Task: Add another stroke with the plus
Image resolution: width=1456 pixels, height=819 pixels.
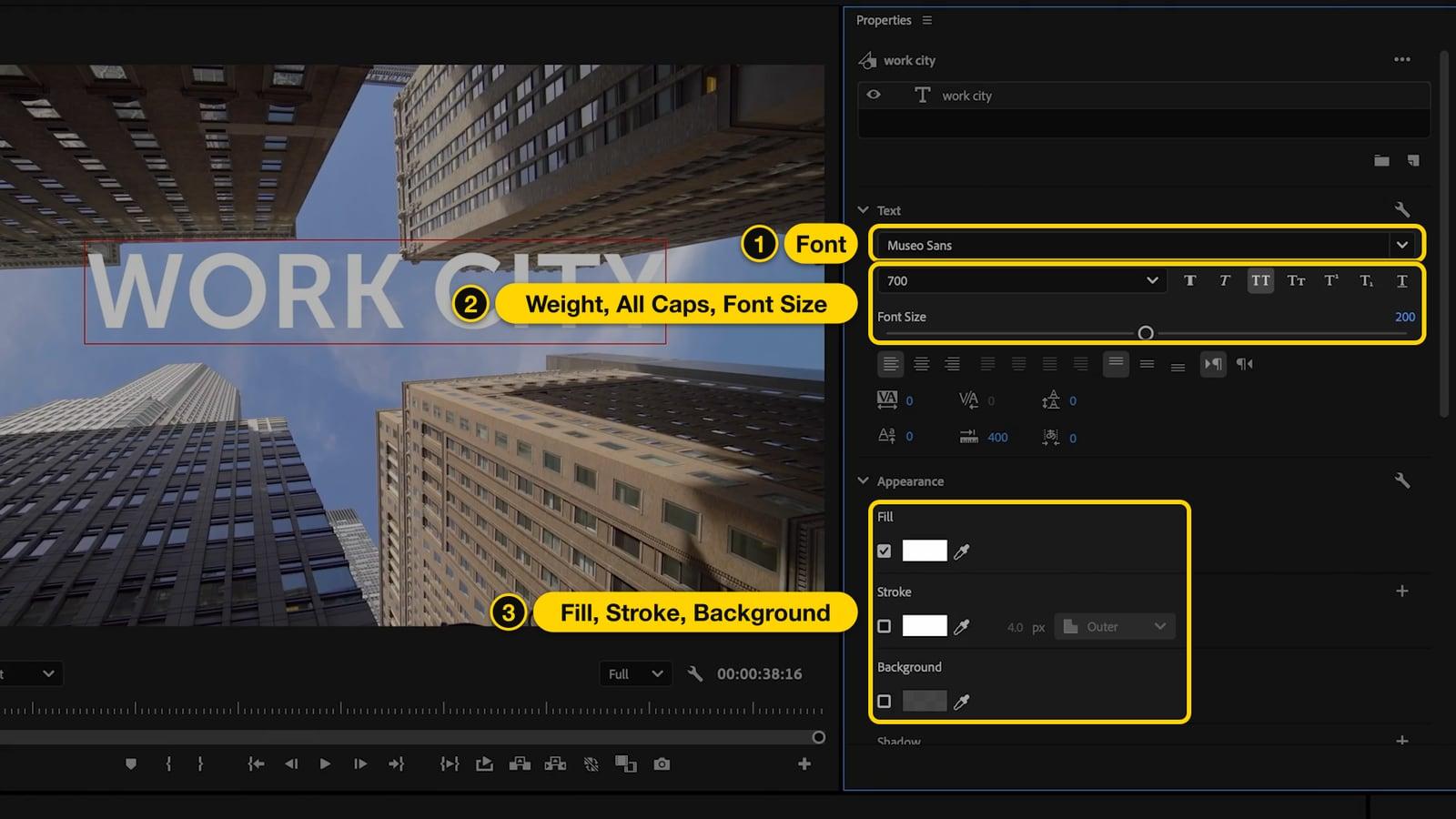Action: coord(1402,591)
